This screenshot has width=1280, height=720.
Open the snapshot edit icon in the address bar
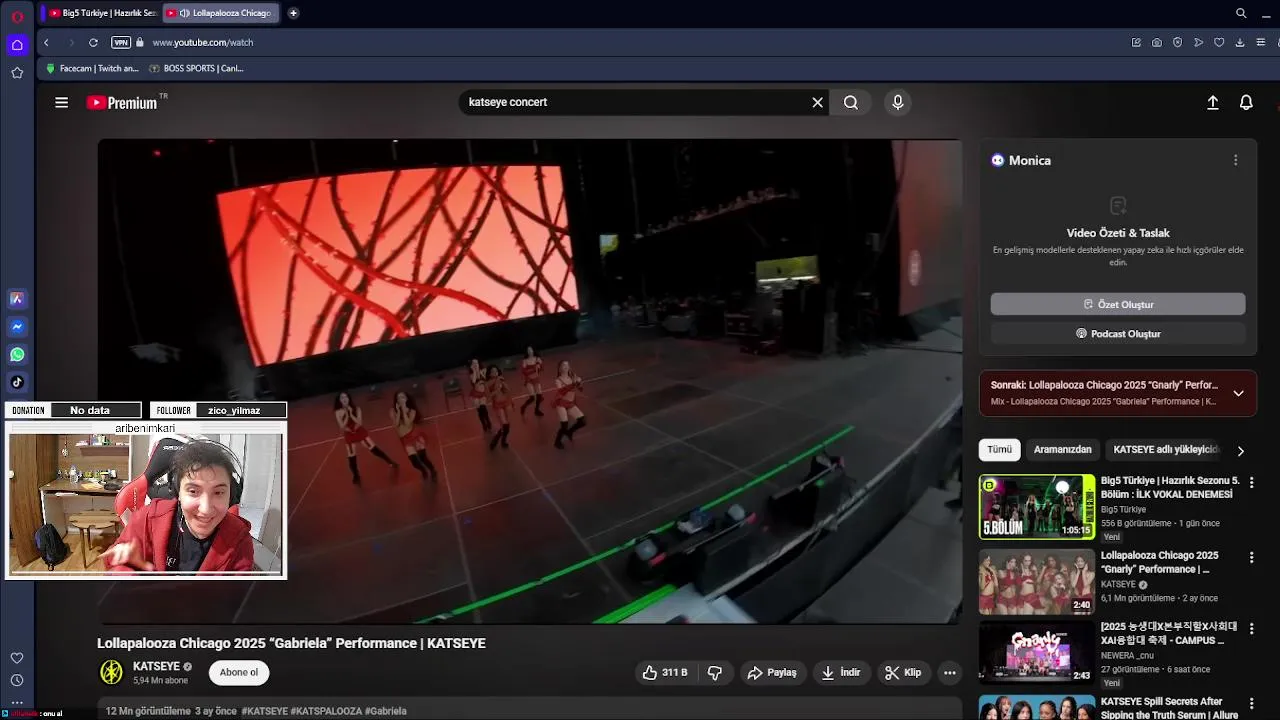[1136, 42]
